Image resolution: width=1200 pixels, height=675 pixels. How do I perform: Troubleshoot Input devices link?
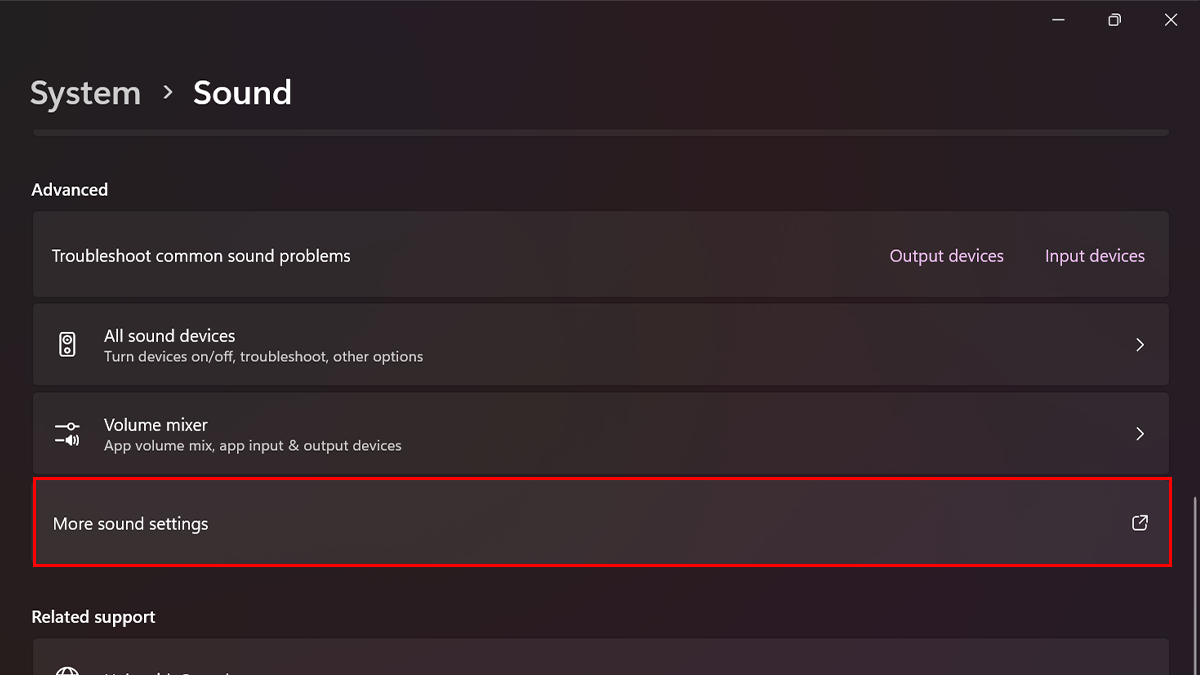pos(1094,256)
